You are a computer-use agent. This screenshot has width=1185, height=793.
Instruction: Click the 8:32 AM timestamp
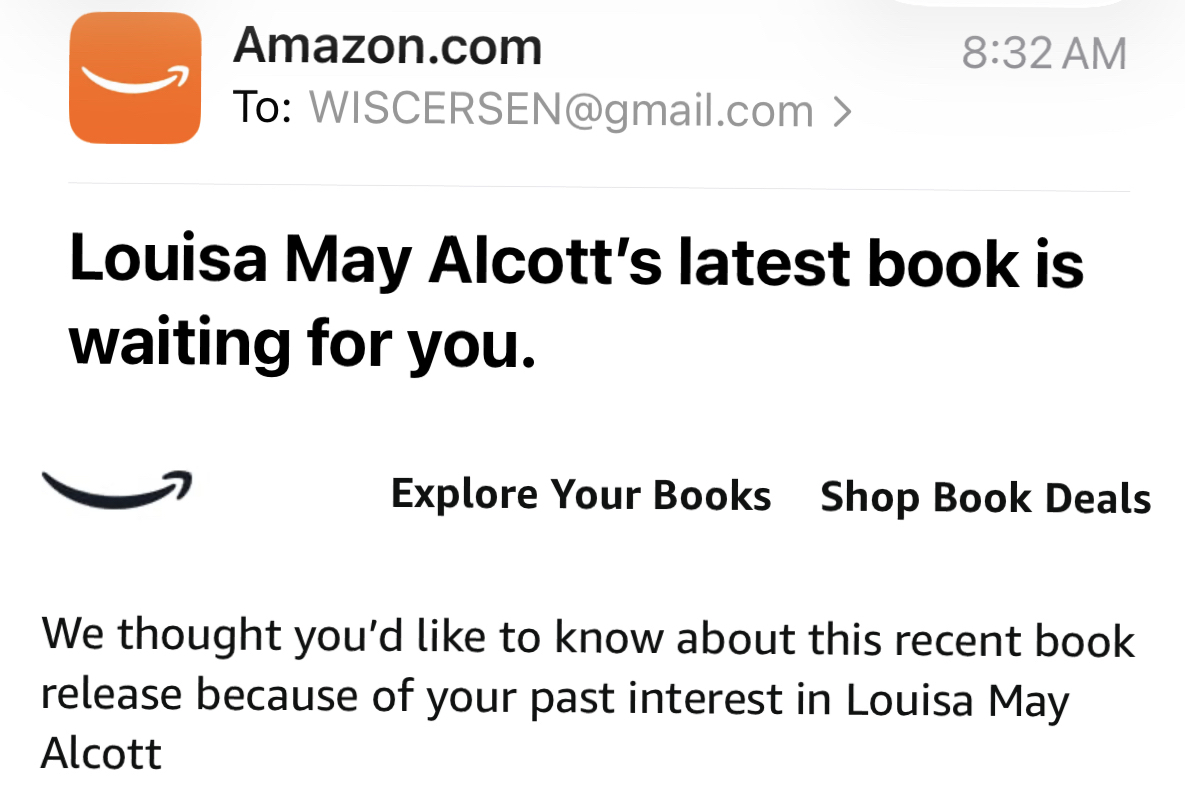click(x=1043, y=53)
